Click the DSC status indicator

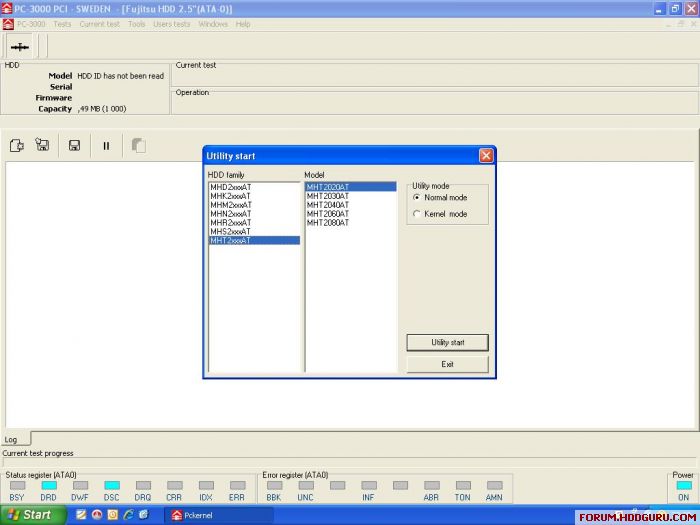click(112, 485)
